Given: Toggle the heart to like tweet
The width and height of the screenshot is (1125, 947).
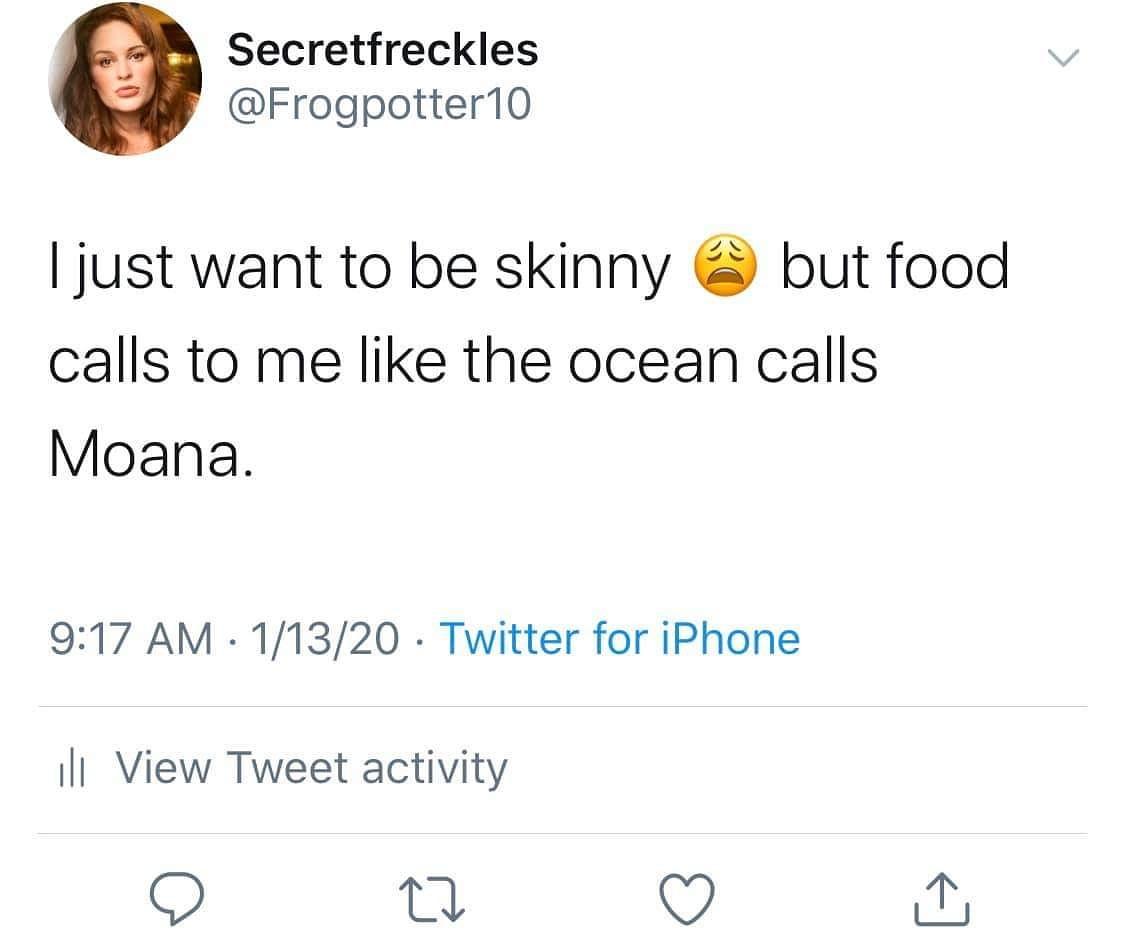Looking at the screenshot, I should coord(689,897).
